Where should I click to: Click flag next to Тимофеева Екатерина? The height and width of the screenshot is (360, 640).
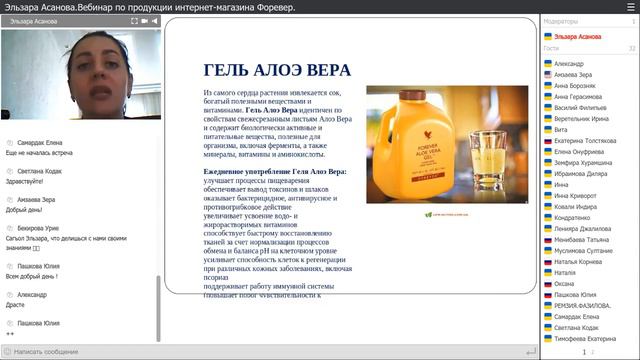pyautogui.click(x=548, y=338)
